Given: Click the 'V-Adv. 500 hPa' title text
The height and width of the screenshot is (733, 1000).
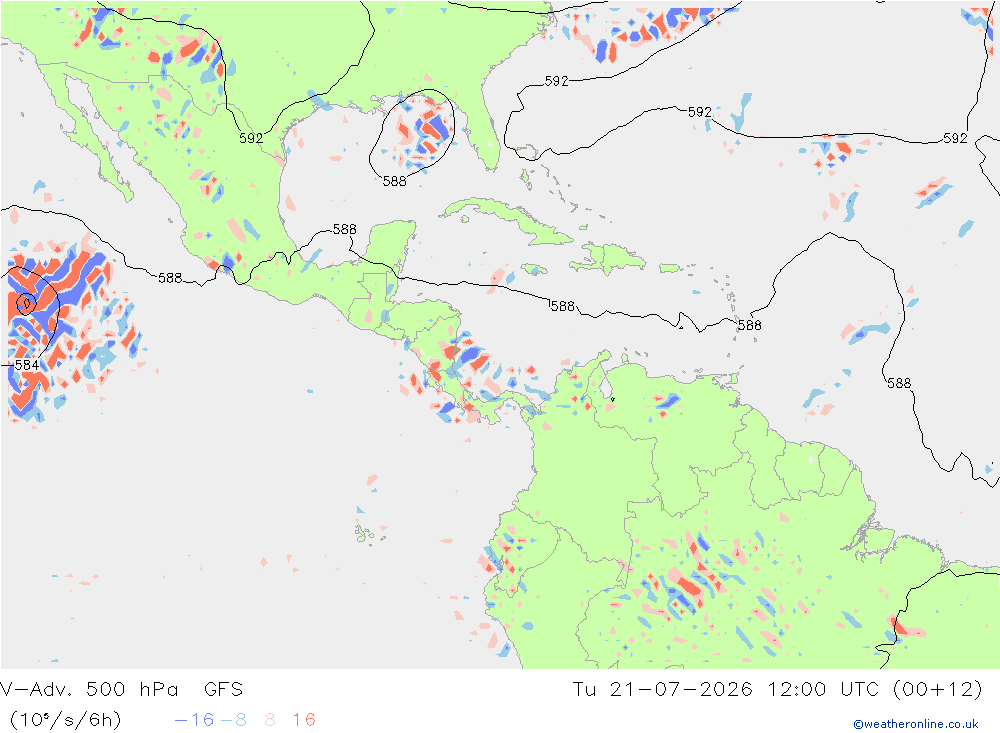Looking at the screenshot, I should point(89,690).
